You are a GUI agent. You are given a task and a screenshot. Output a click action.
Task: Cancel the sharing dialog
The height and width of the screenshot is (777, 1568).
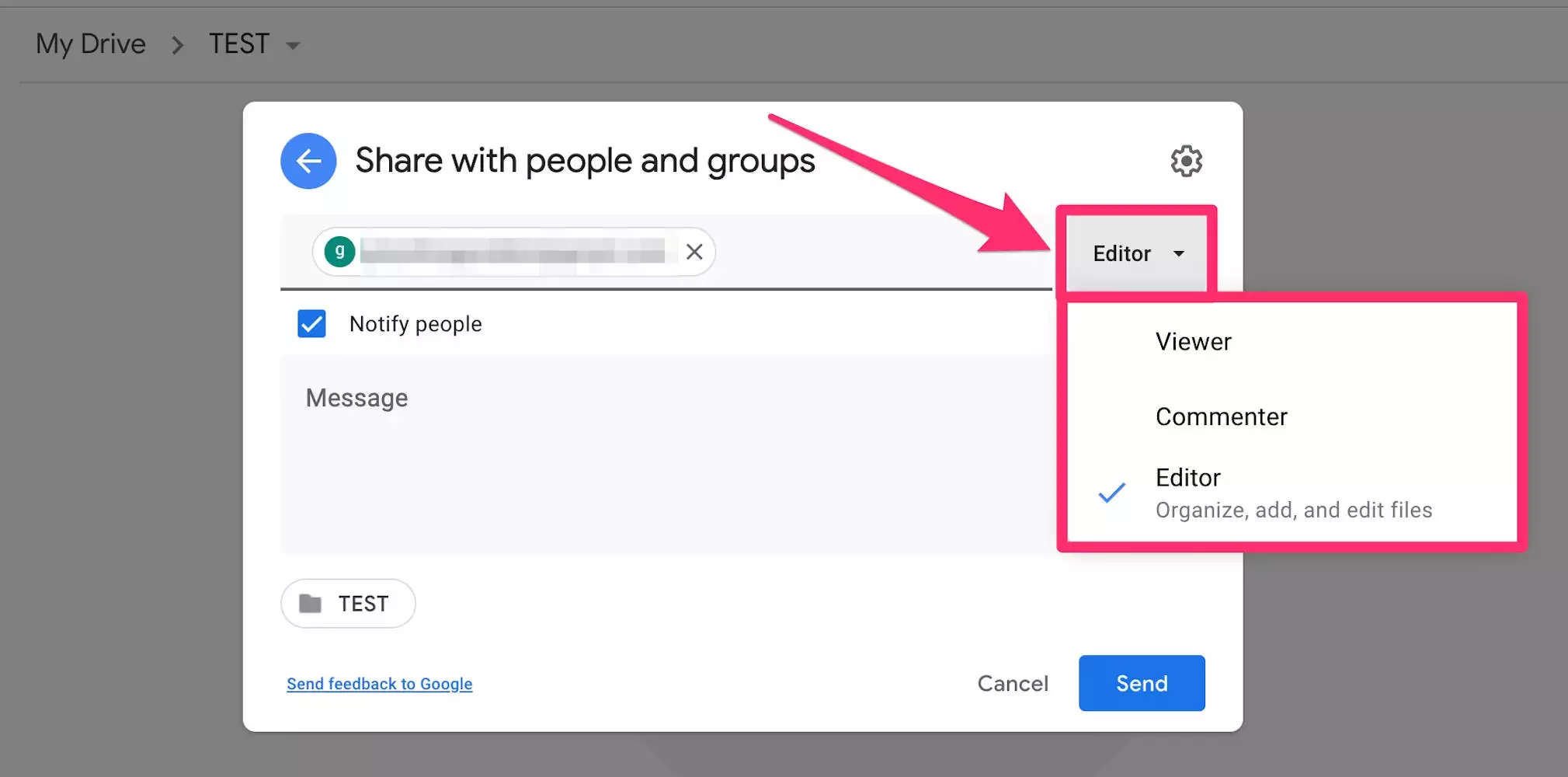[1012, 683]
